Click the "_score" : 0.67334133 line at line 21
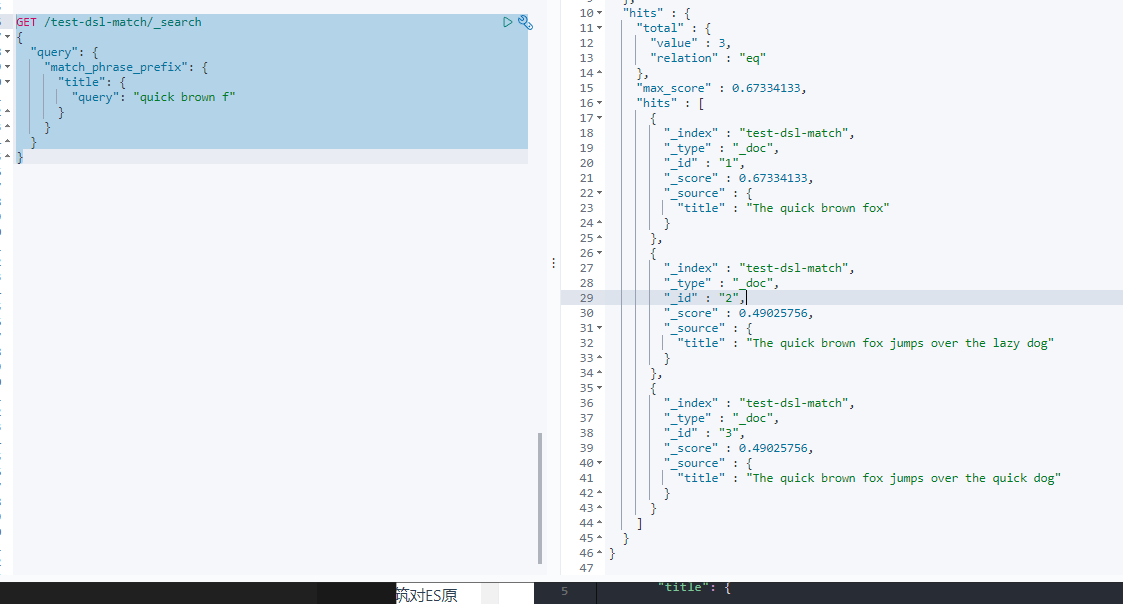 [x=738, y=178]
